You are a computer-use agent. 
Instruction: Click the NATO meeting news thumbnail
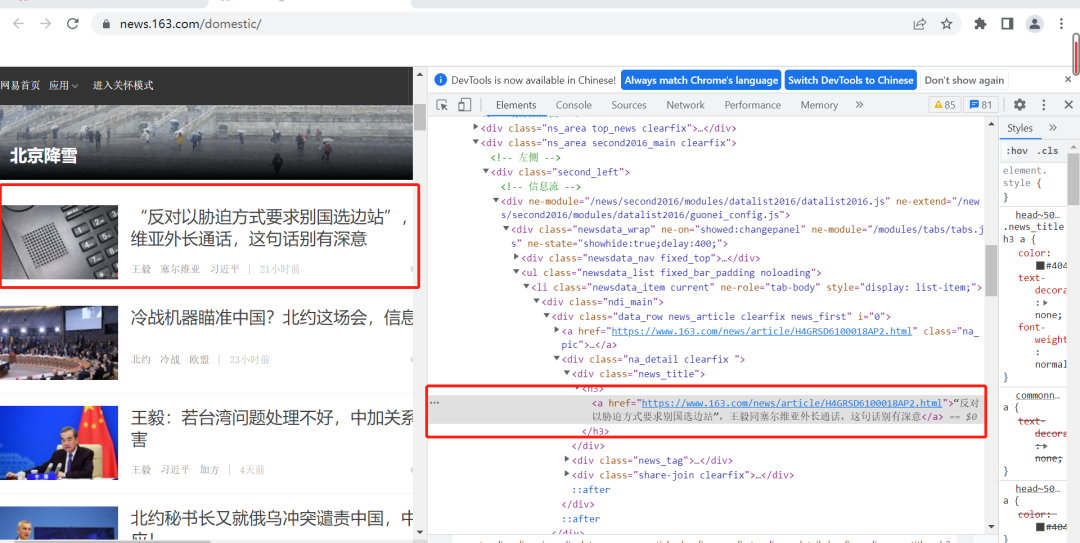[59, 342]
